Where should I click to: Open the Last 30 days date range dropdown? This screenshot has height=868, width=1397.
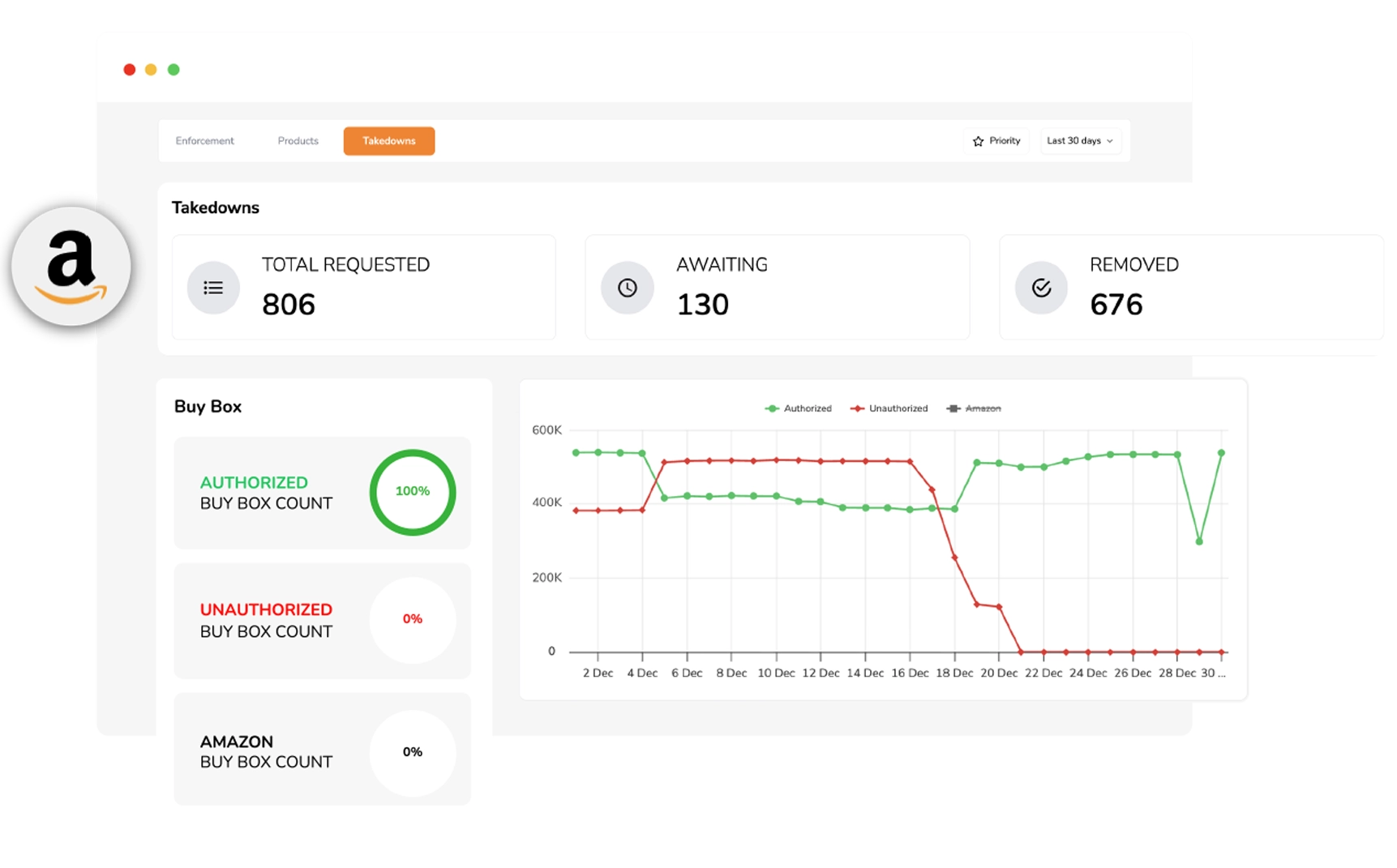(1080, 140)
